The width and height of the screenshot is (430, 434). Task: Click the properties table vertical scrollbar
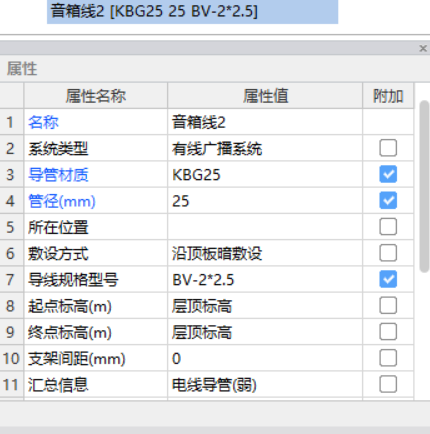point(424,187)
